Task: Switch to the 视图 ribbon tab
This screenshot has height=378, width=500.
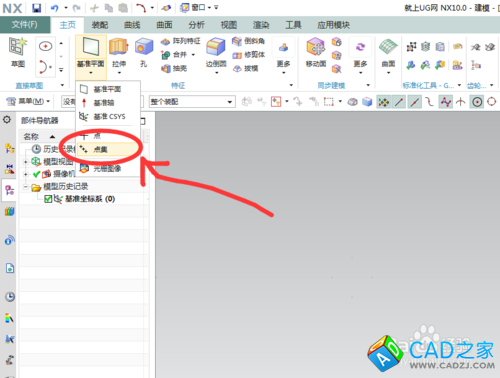Action: tap(229, 25)
